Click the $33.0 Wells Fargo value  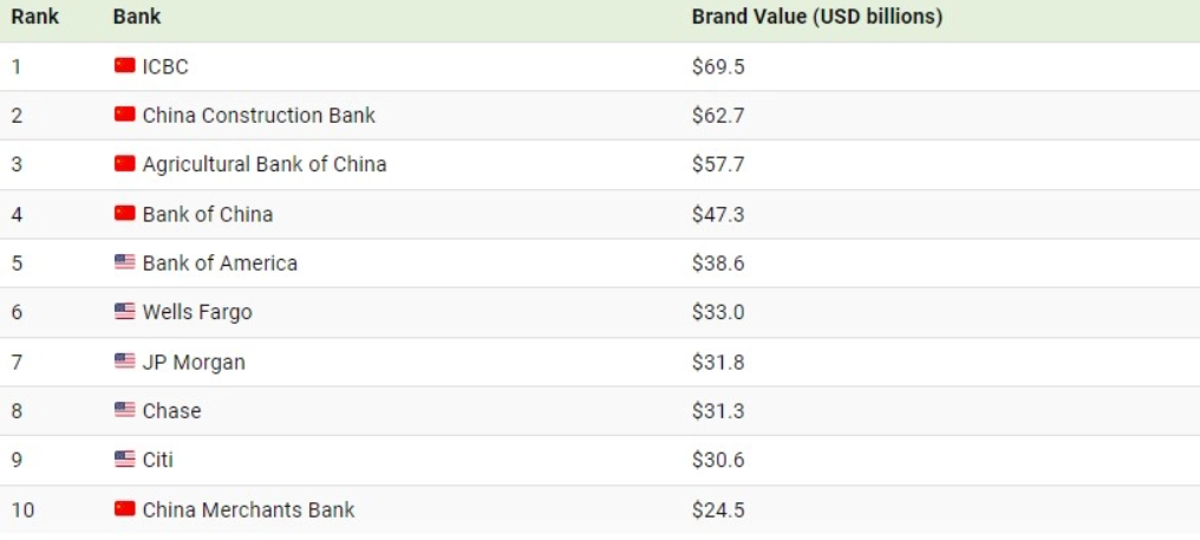point(718,312)
